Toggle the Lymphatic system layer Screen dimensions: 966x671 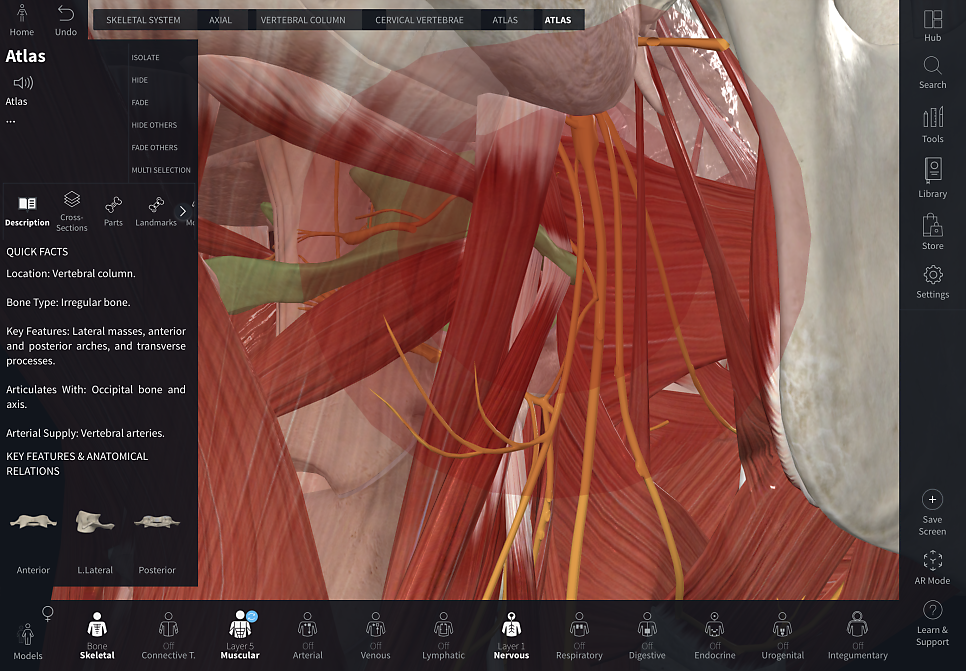click(443, 636)
